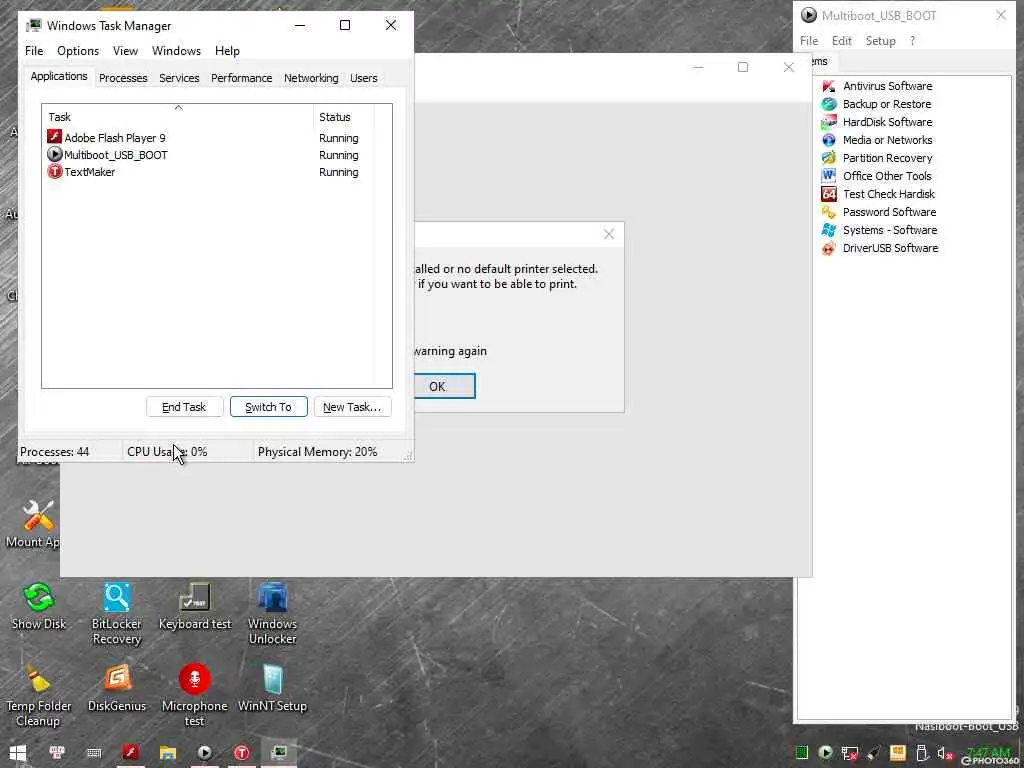Open the Mount Ap desktop icon
The width and height of the screenshot is (1024, 768).
[39, 516]
